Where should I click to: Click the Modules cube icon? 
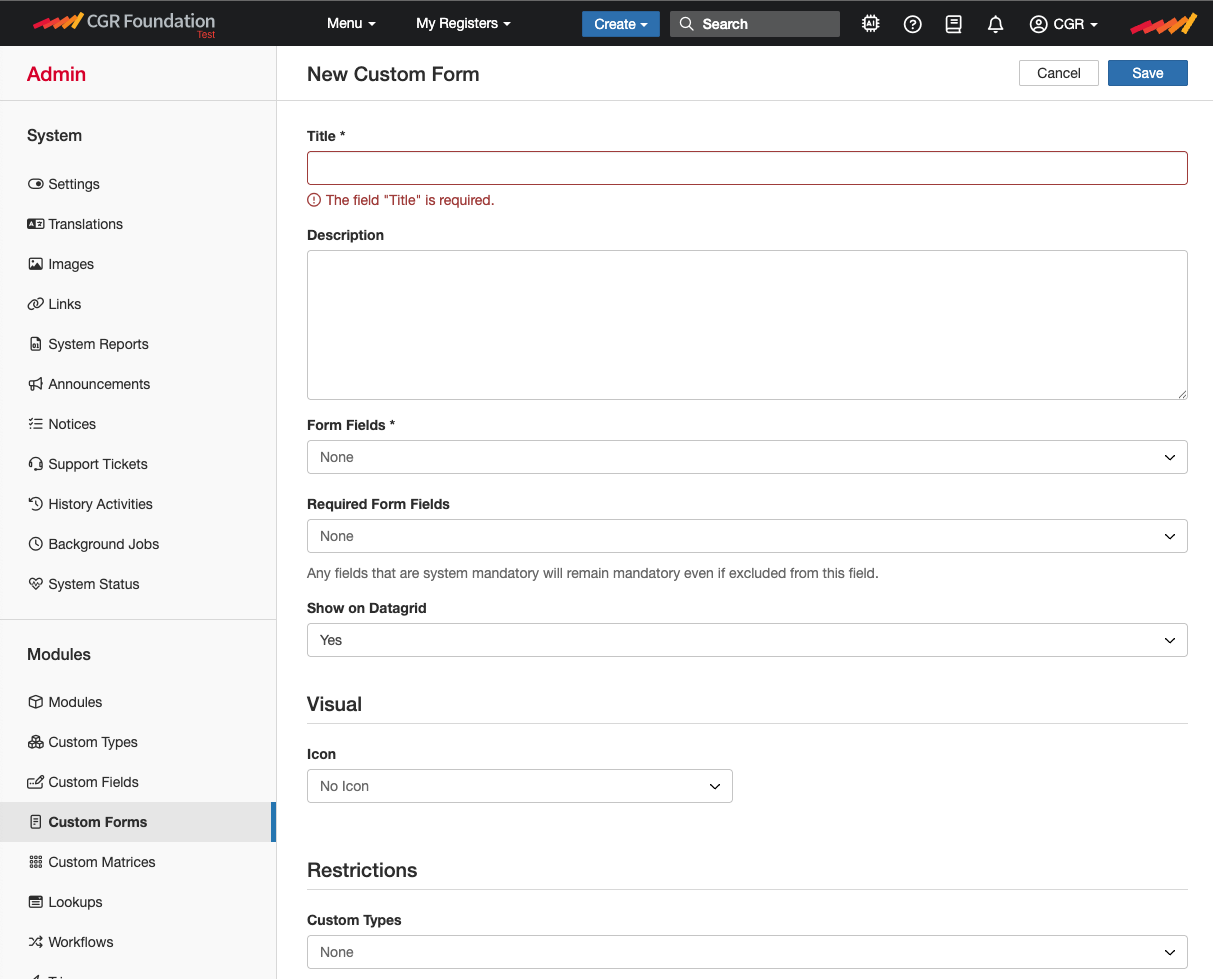click(36, 702)
